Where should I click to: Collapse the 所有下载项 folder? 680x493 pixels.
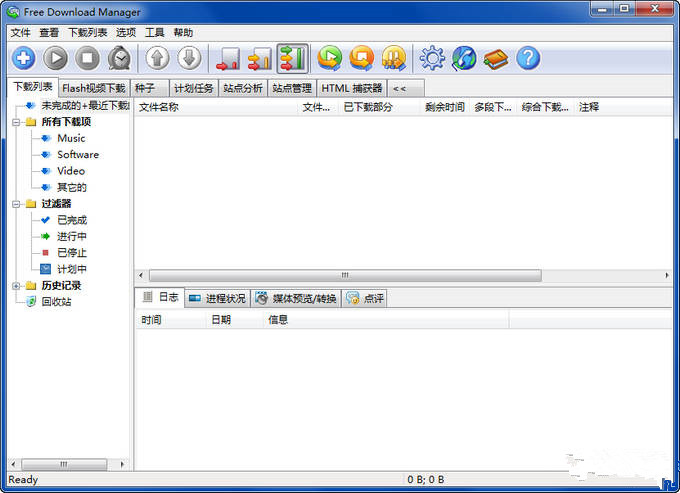(16, 122)
